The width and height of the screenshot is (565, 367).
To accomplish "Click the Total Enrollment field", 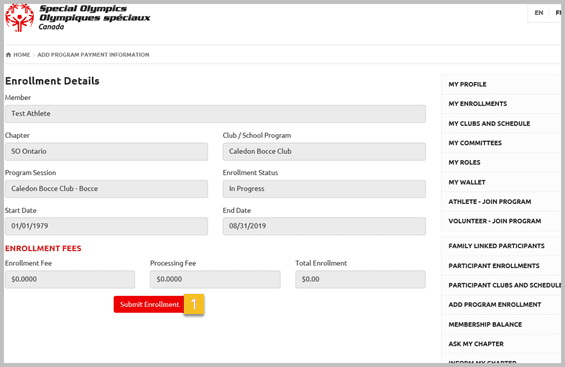I will tap(360, 279).
